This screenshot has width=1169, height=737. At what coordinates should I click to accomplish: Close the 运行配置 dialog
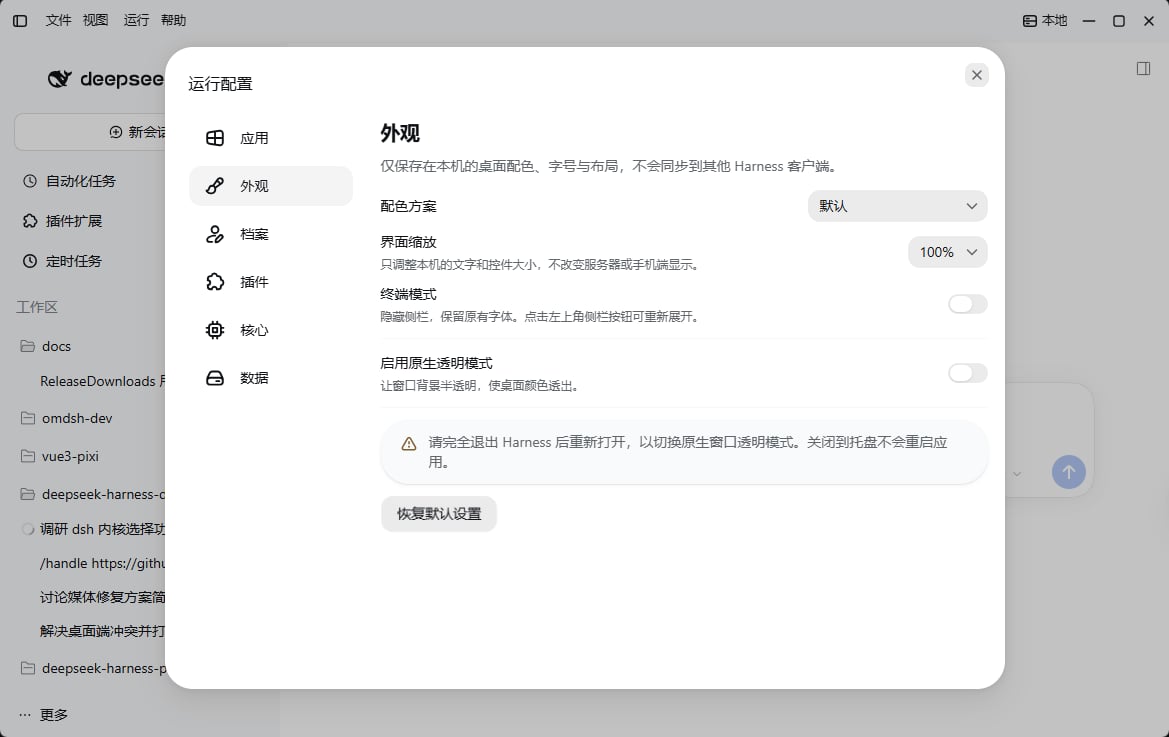977,75
